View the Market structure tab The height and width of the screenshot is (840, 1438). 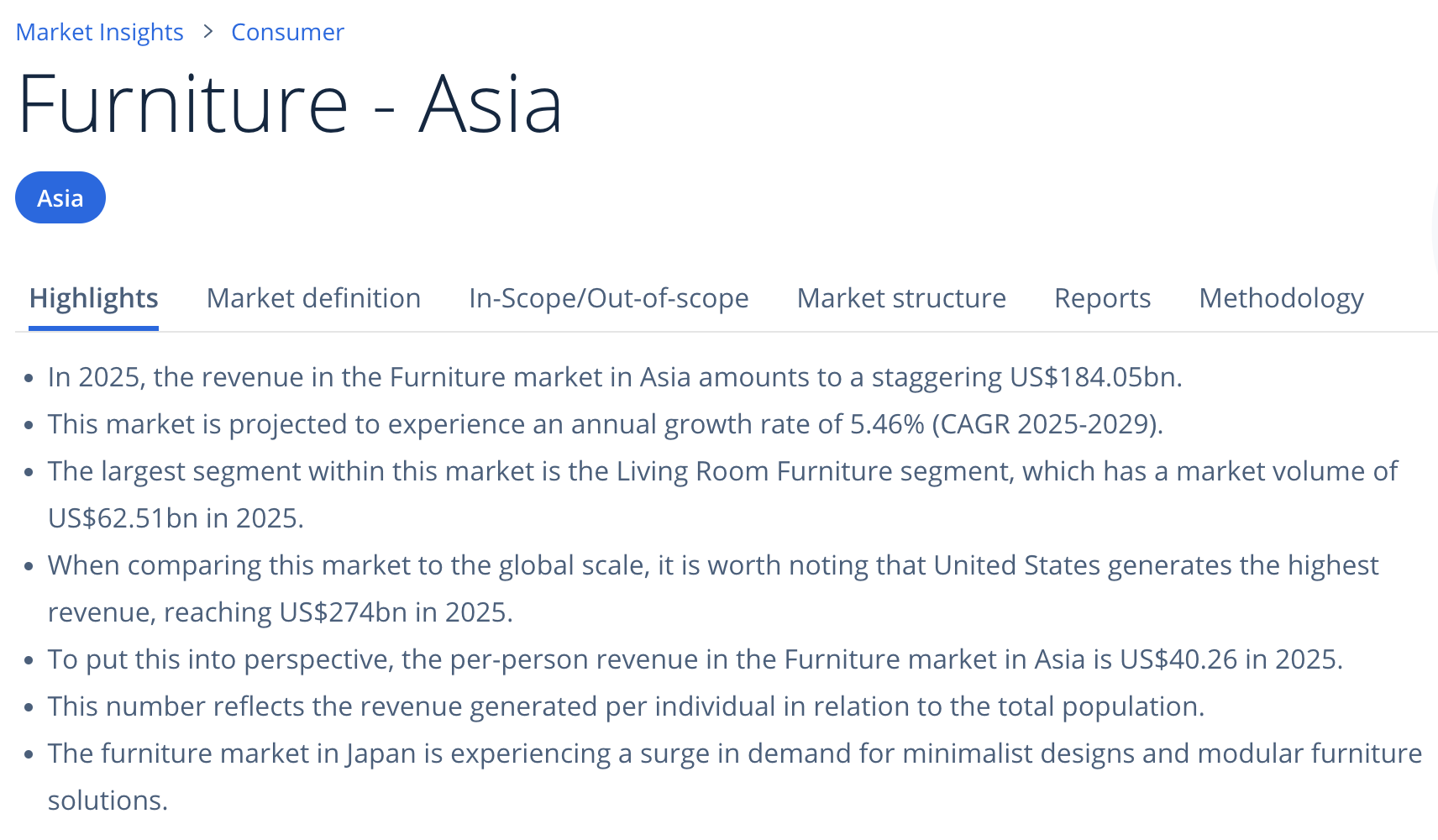click(x=901, y=298)
